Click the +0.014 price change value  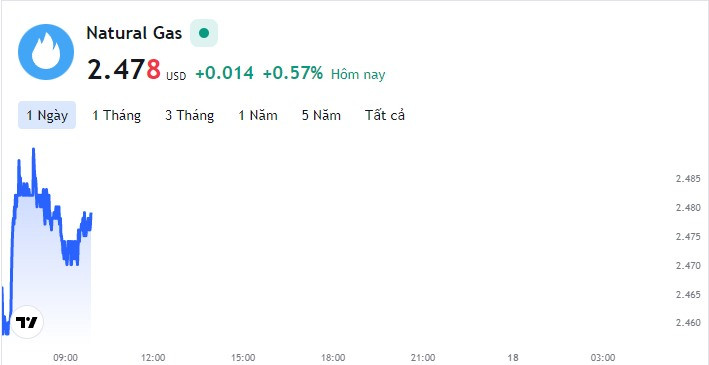pyautogui.click(x=225, y=73)
